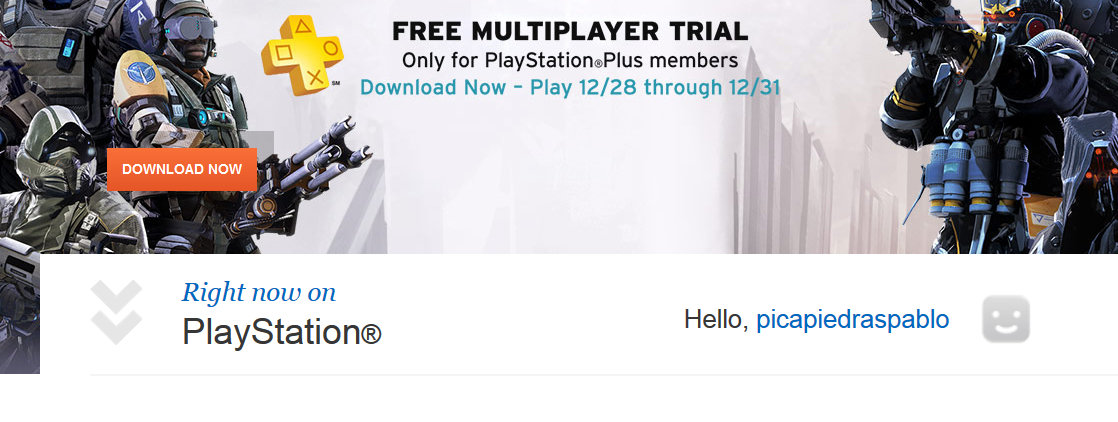Click the FREE MULTIPLAYER TRIAL headline

pos(570,31)
